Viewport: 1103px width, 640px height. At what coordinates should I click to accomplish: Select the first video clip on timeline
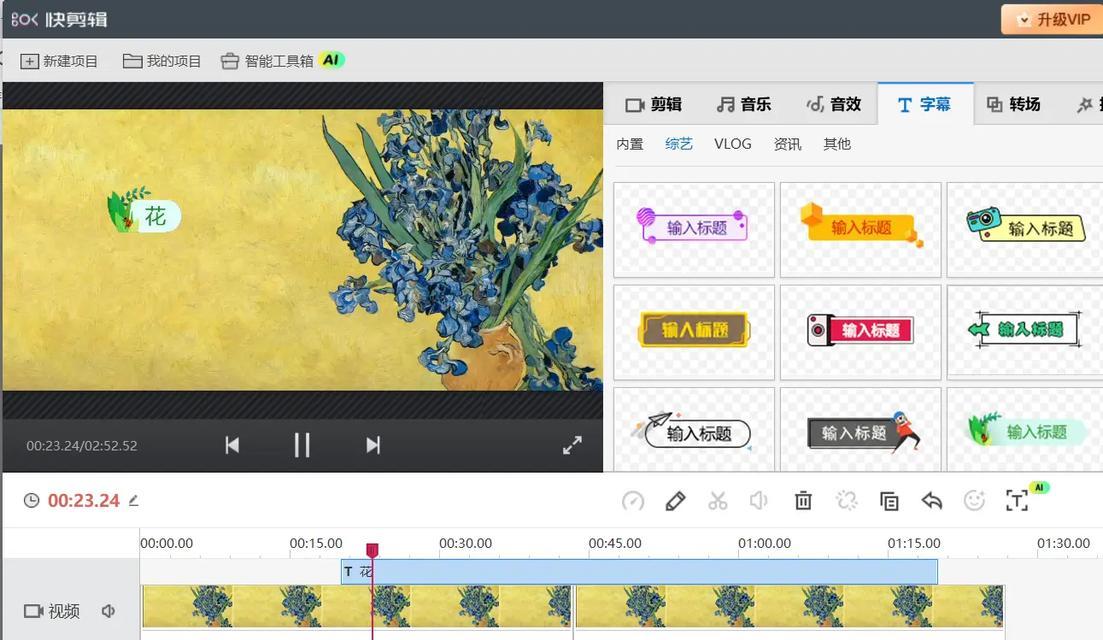pyautogui.click(x=357, y=606)
